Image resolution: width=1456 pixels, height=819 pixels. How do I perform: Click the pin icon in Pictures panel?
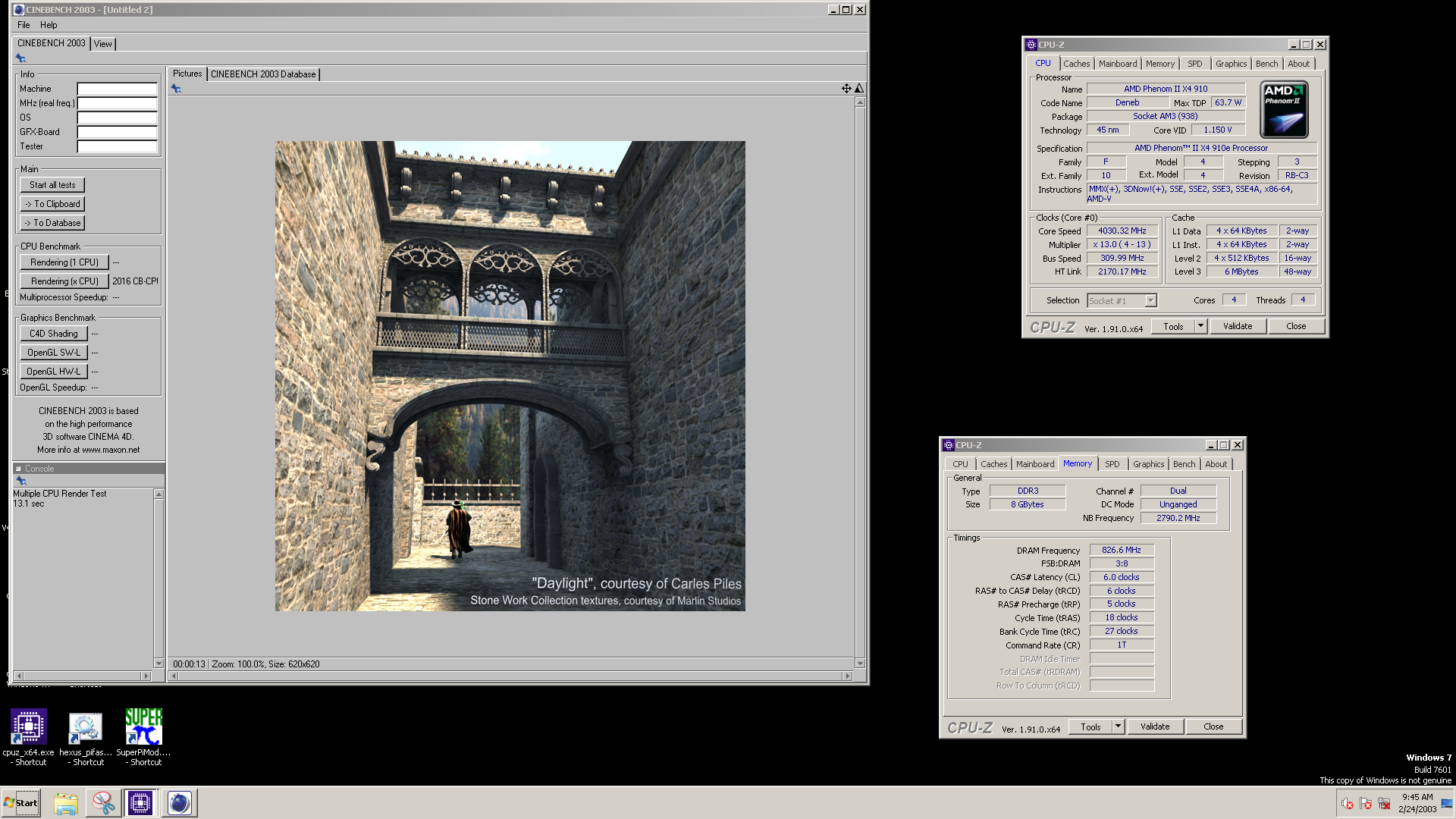(176, 89)
